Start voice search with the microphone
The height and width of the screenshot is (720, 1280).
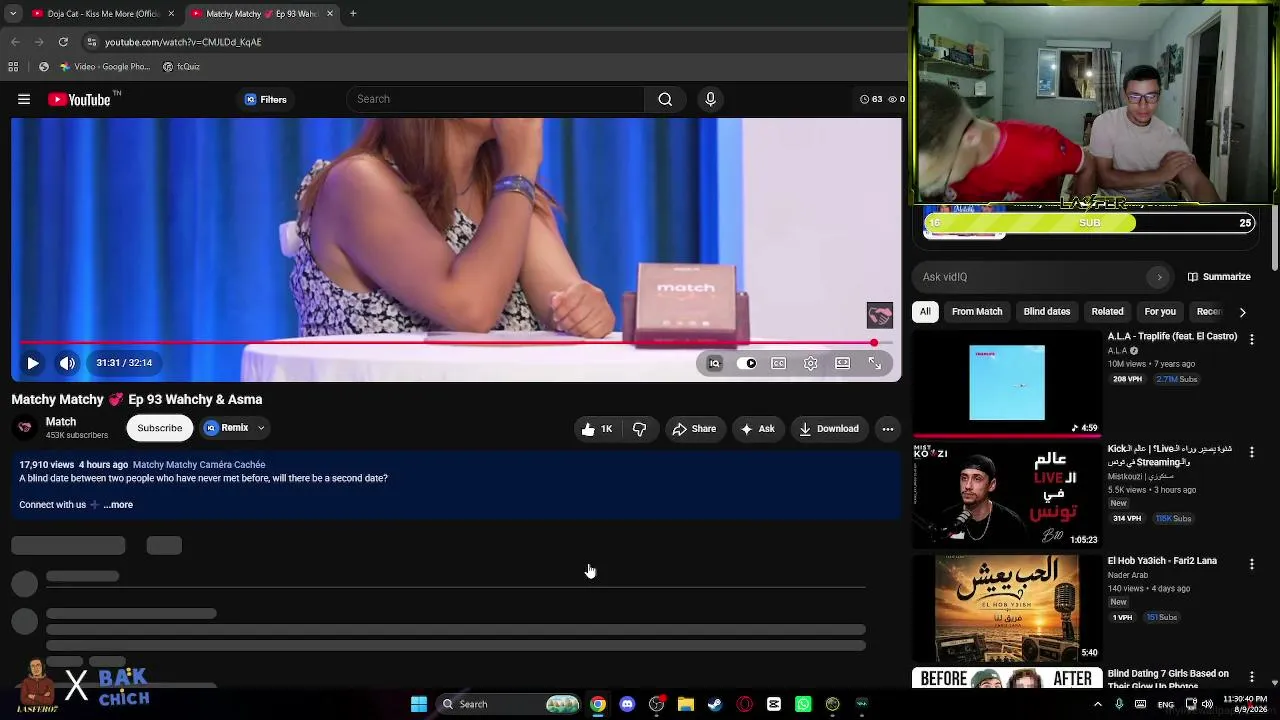coord(710,99)
